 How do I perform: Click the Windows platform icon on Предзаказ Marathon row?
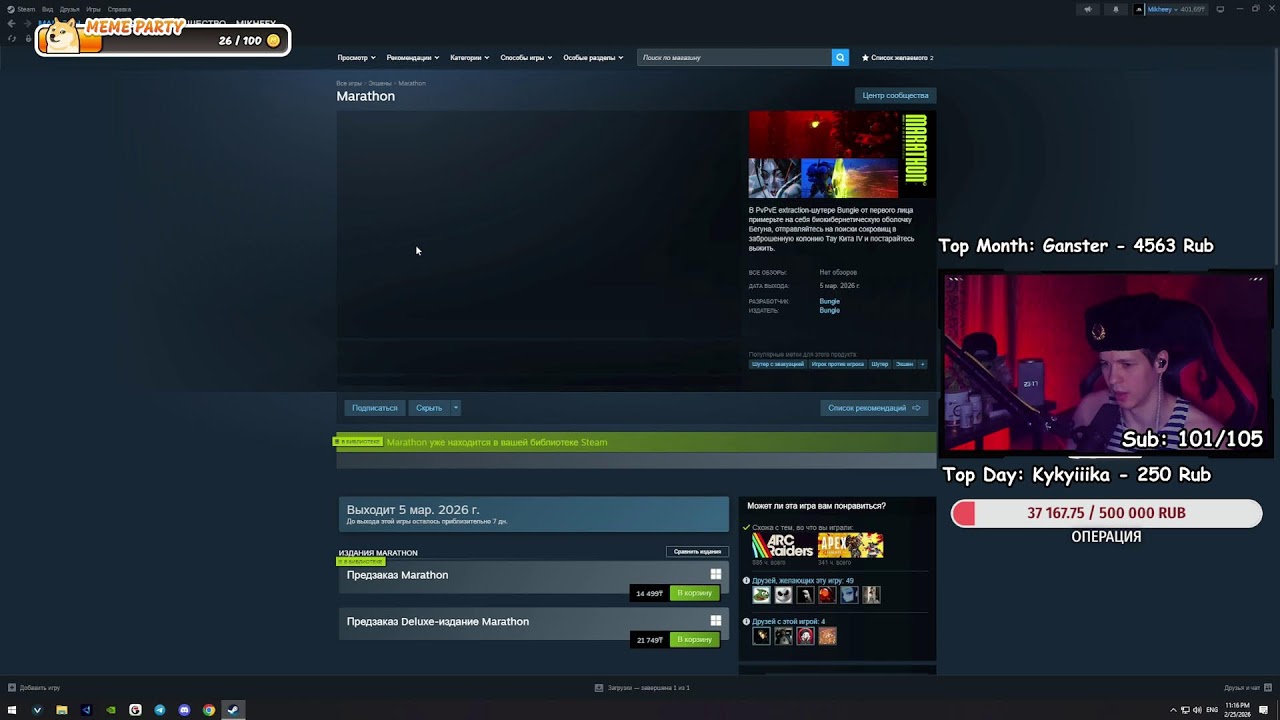click(x=715, y=574)
